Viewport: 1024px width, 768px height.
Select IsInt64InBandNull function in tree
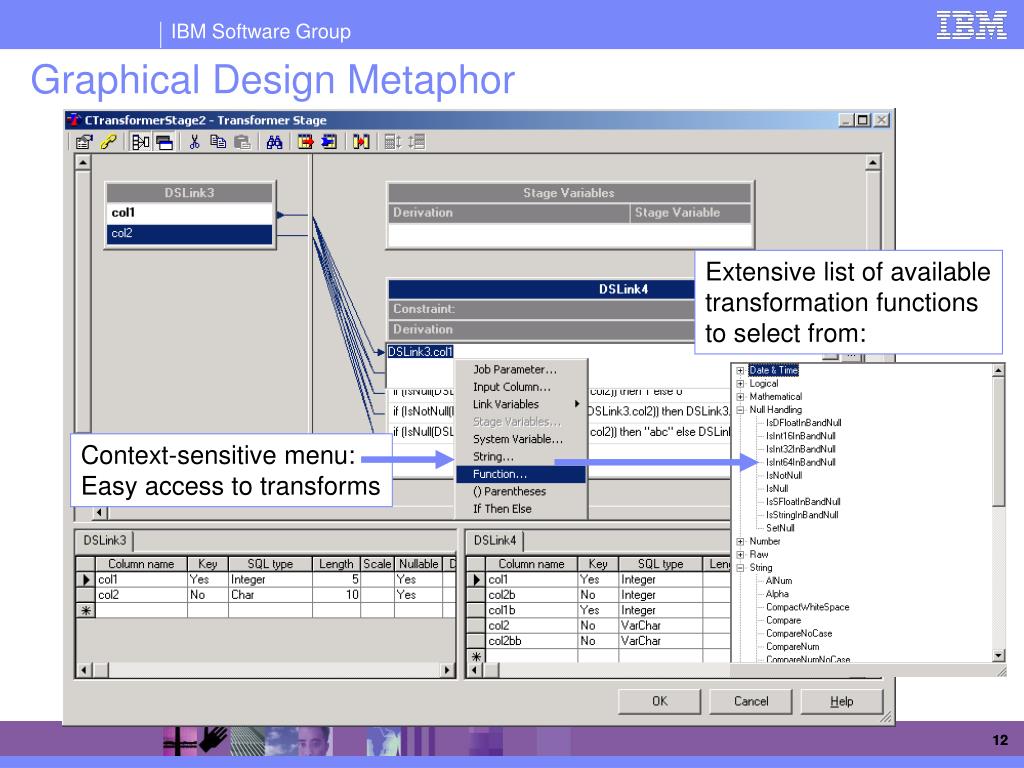(x=801, y=462)
